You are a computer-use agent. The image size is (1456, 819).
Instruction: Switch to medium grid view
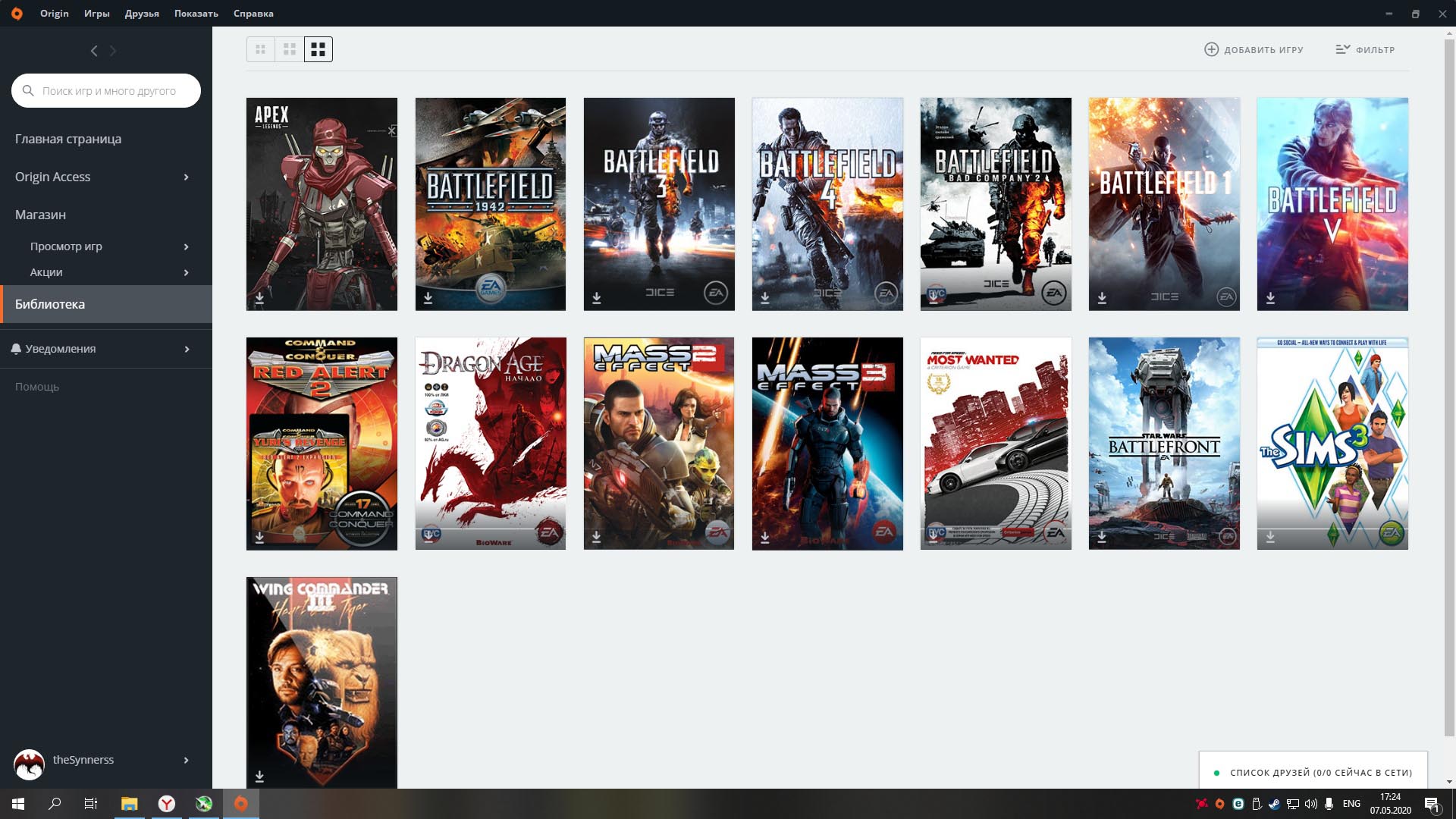(290, 49)
